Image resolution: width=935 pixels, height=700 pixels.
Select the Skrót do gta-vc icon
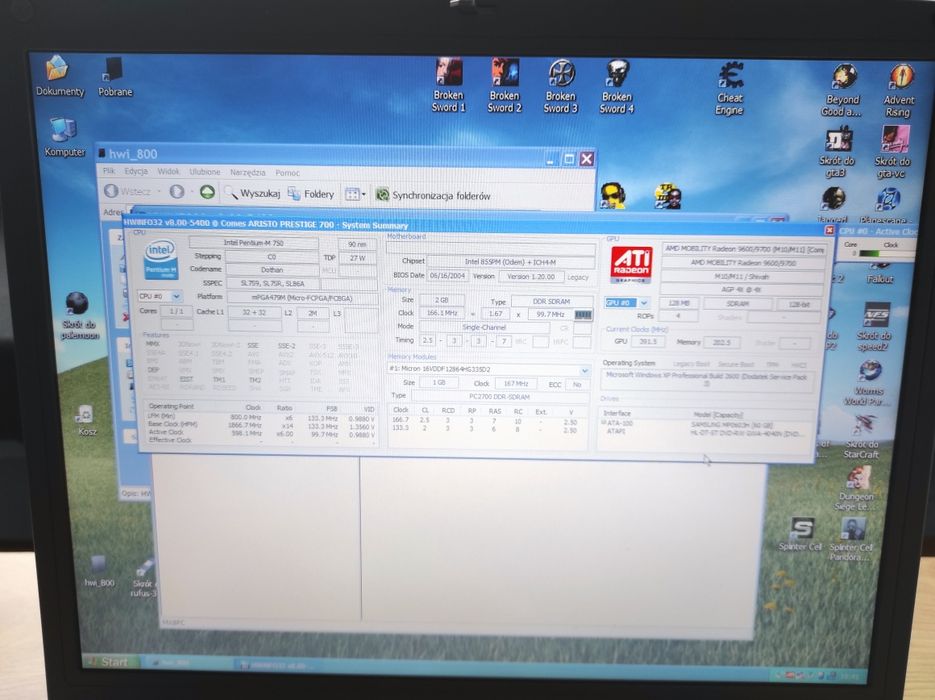click(893, 152)
